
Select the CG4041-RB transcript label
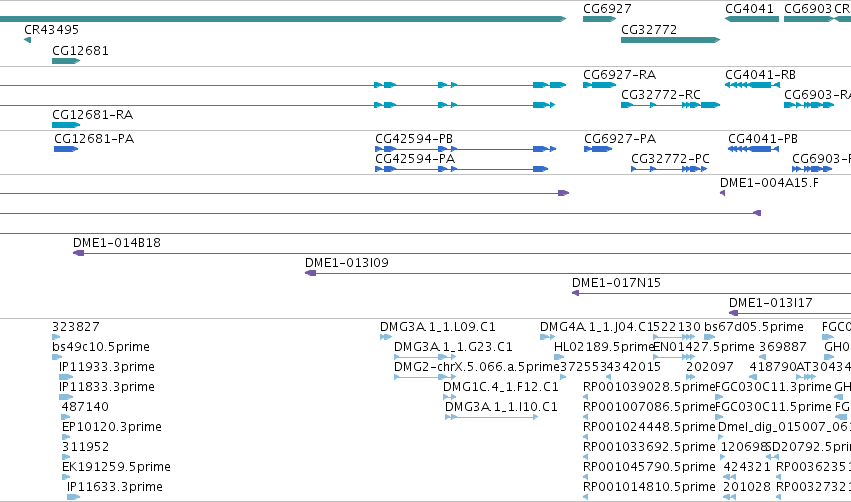click(x=760, y=74)
